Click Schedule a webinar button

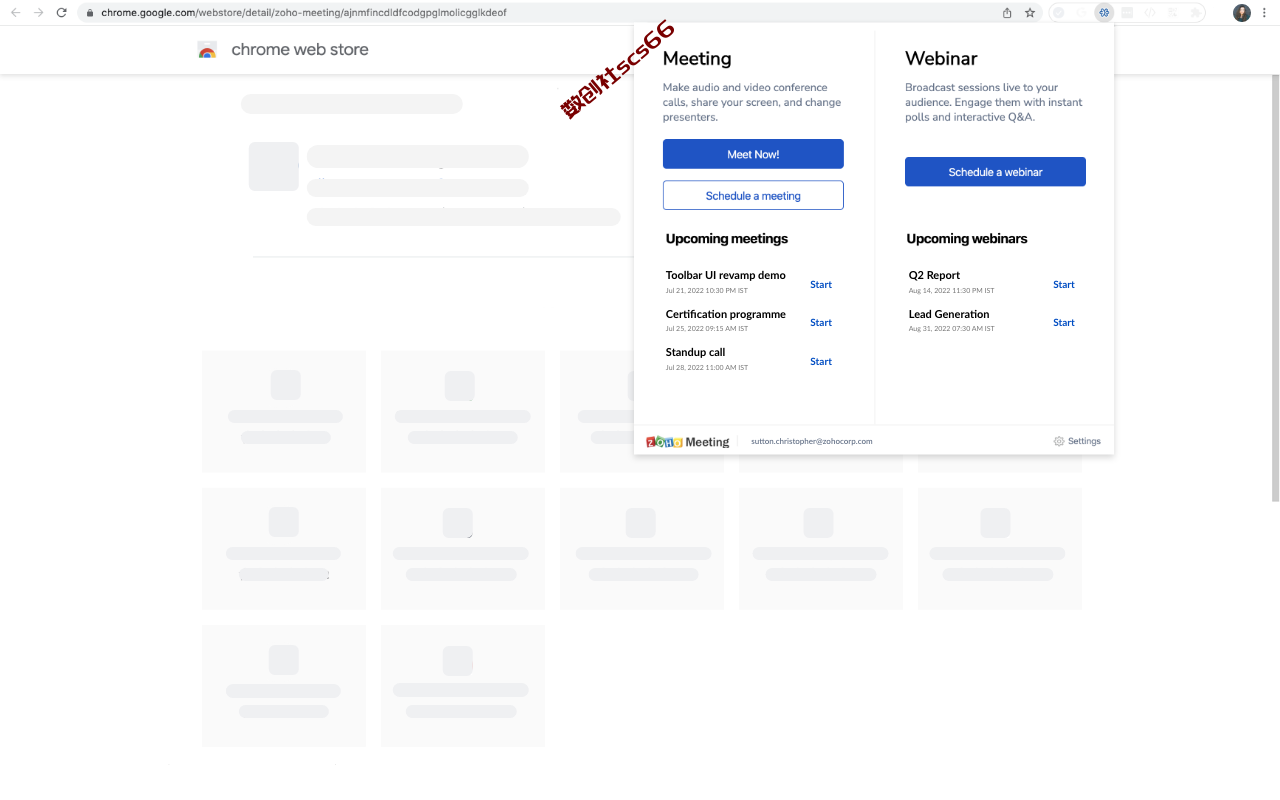click(x=995, y=172)
